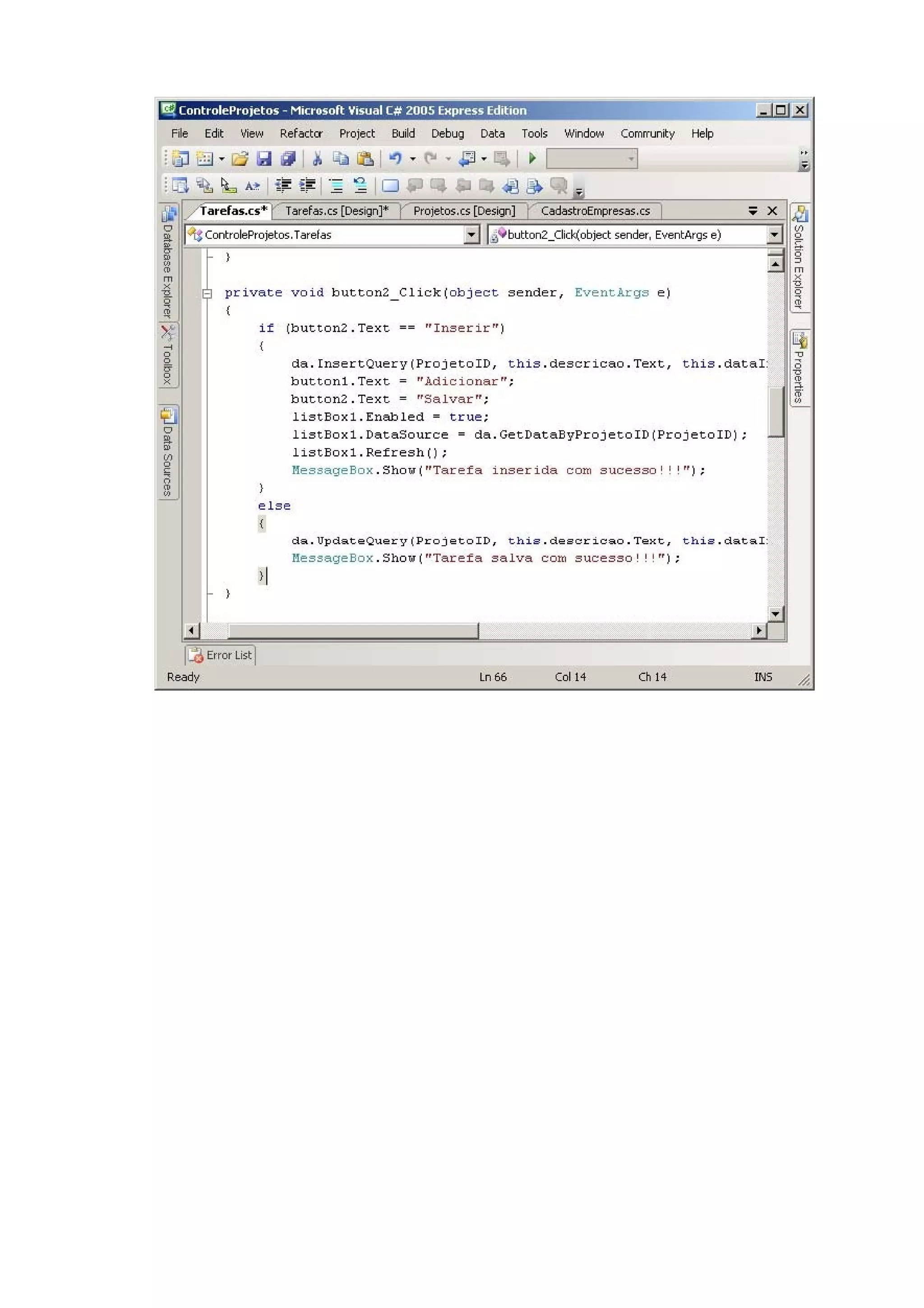
Task: Click the Save All toolbar icon
Action: click(288, 158)
